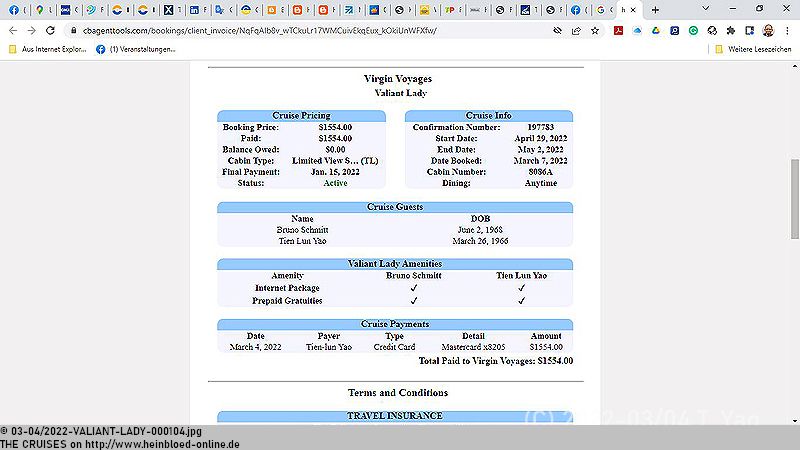Click the 'Internet Package' amenity row label
Viewport: 800px width, 450px height.
pos(287,288)
